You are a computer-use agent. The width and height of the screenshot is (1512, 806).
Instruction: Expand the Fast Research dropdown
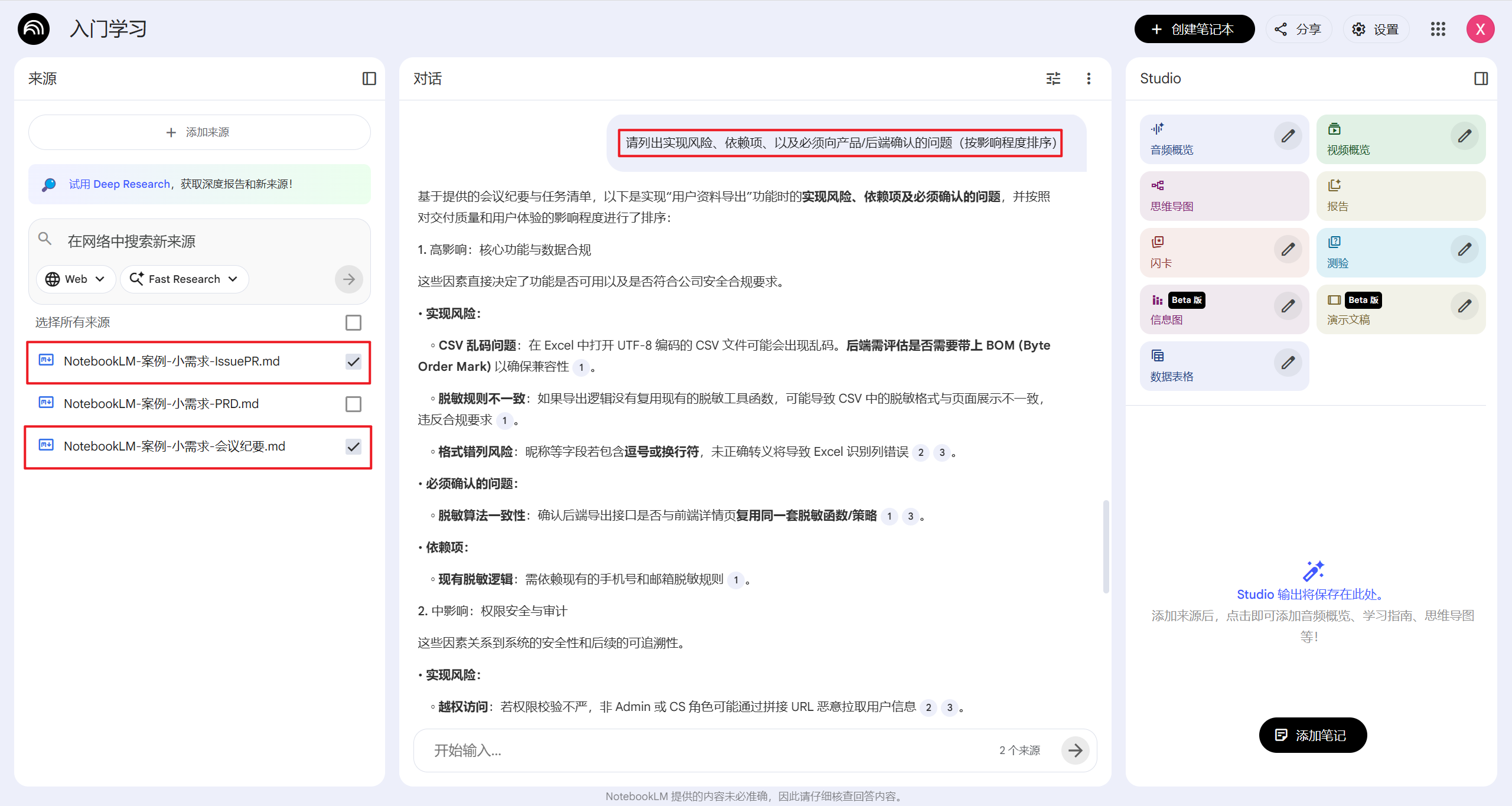point(184,279)
